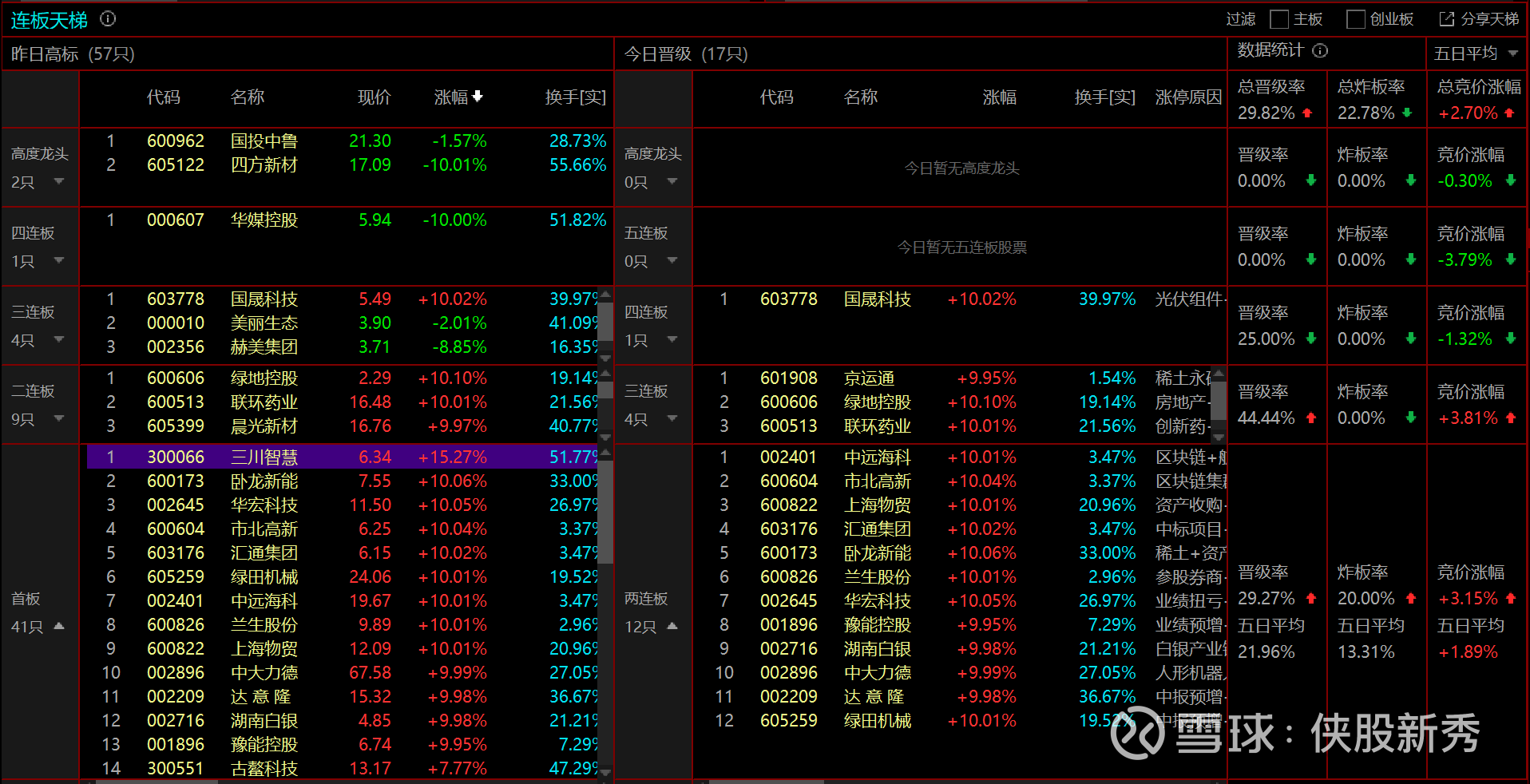Click 两连板 晋级率 29.27% value

point(1266,598)
